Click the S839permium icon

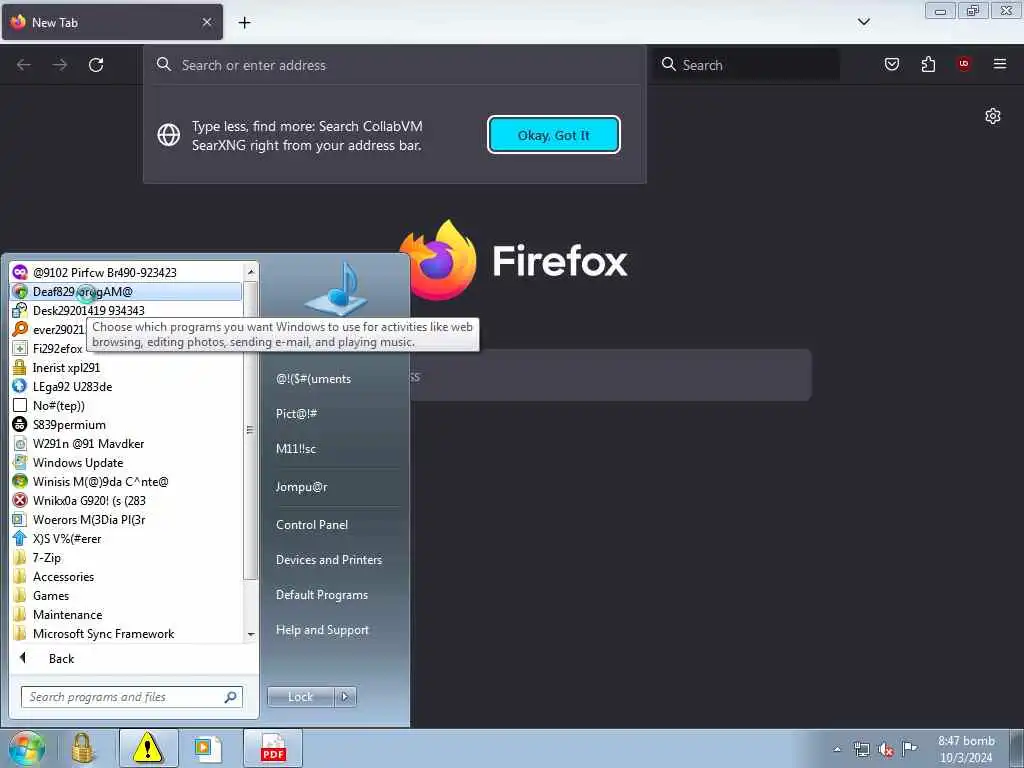[x=20, y=424]
